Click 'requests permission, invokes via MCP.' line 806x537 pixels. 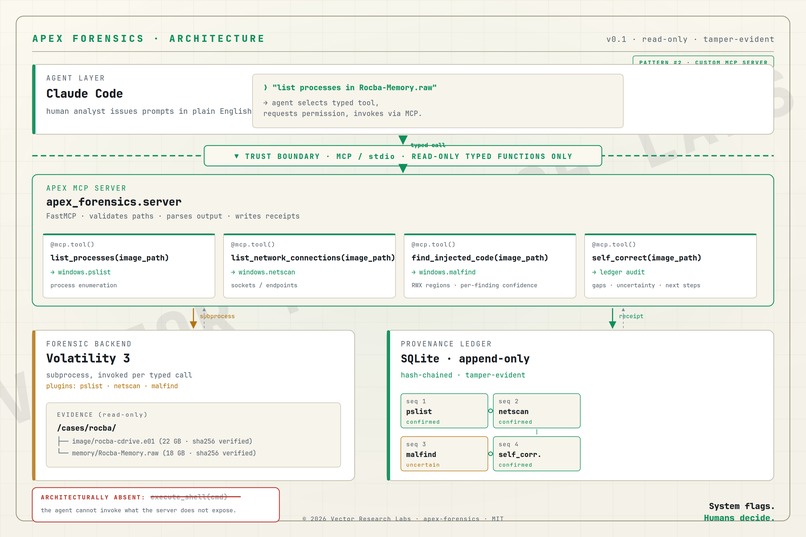(342, 114)
